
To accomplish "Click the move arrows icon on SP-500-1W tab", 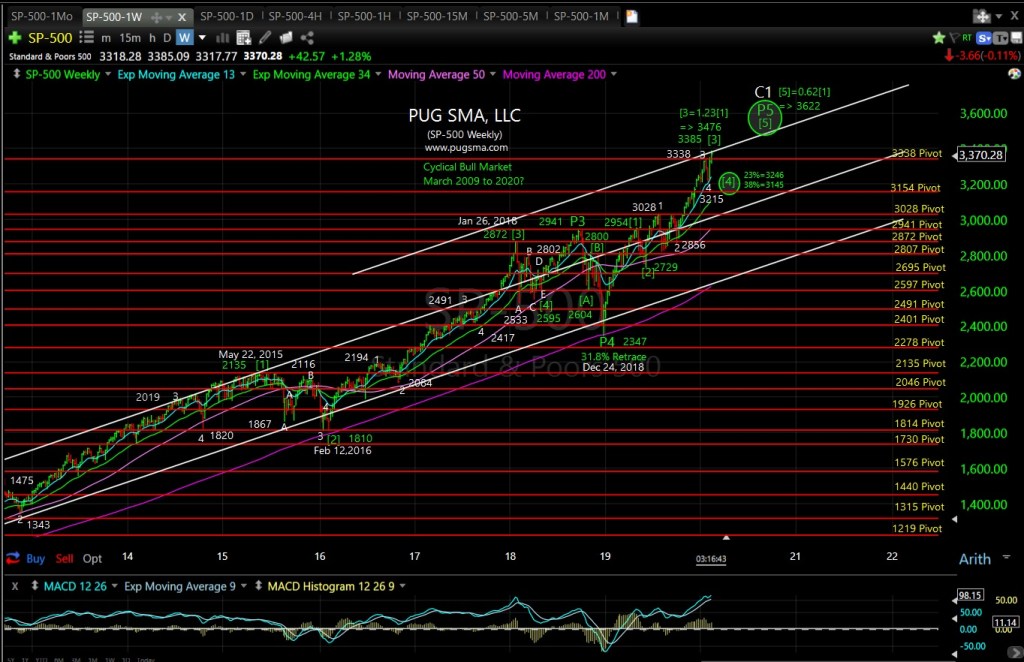I will [157, 17].
